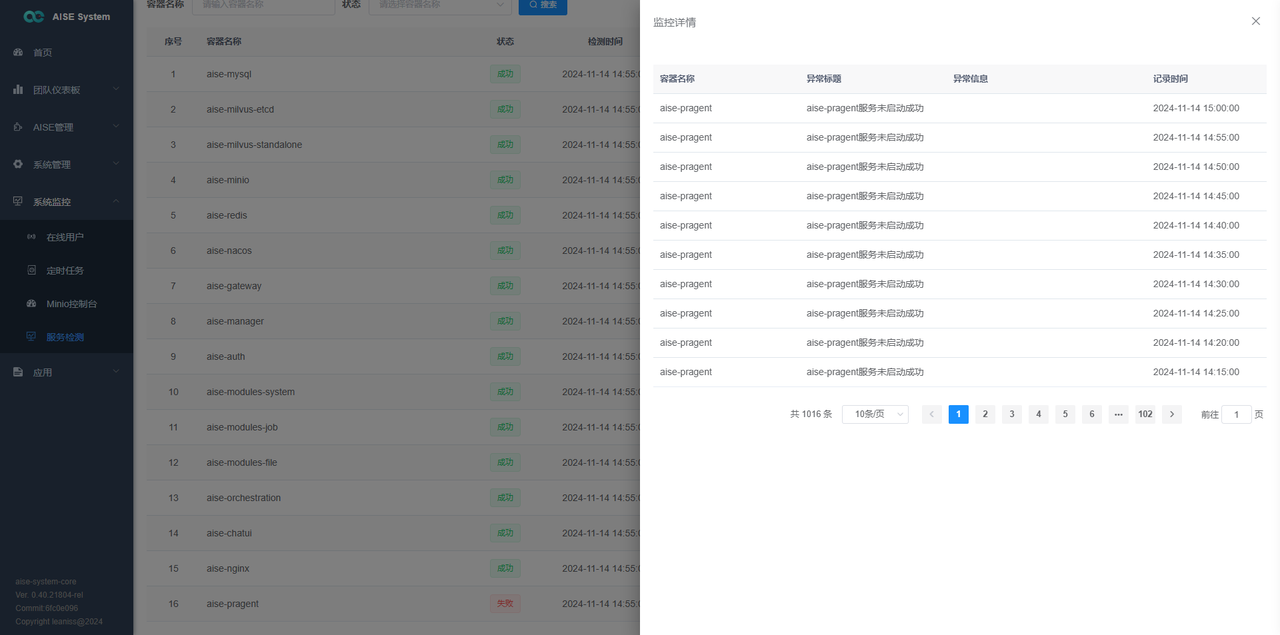1280x635 pixels.
Task: Go to last page 102
Action: [x=1145, y=414]
